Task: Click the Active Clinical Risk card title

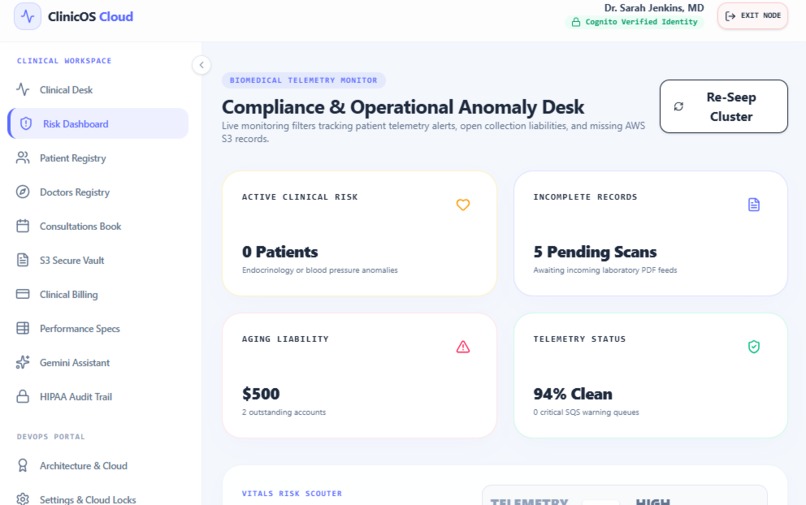Action: pos(300,197)
